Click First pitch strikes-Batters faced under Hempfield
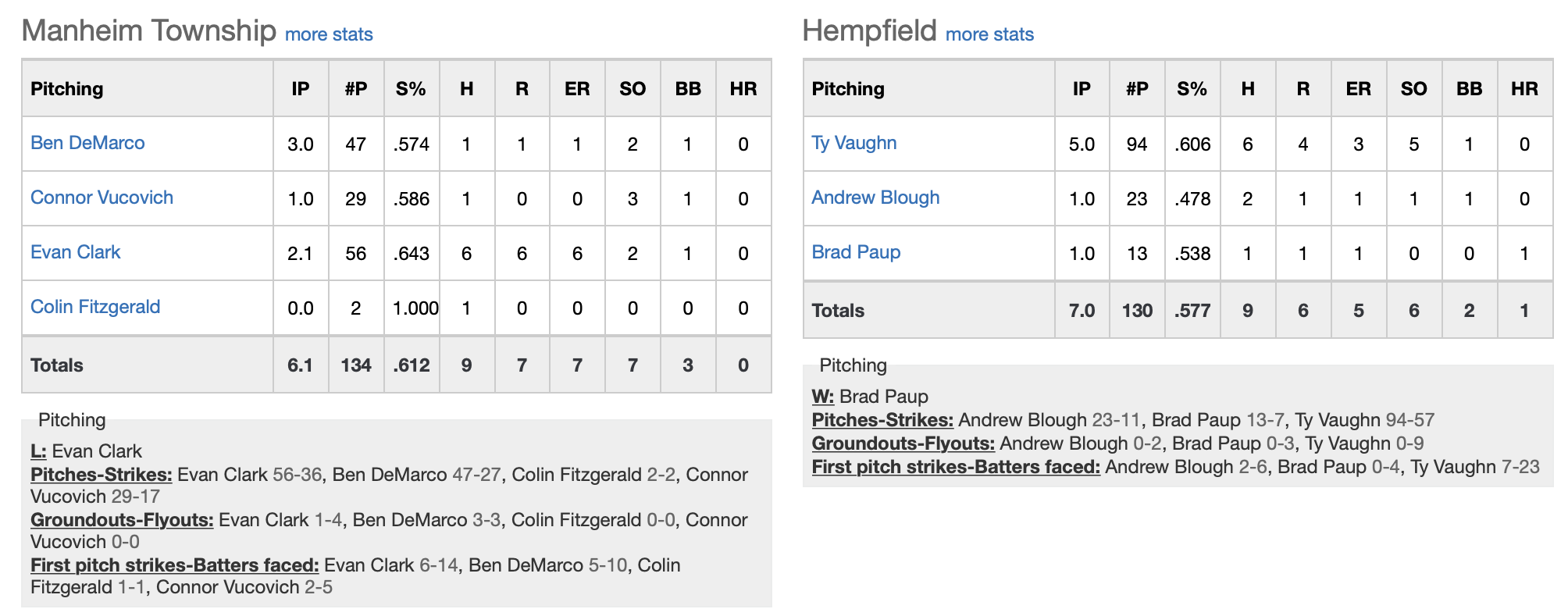Image resolution: width=1568 pixels, height=609 pixels. pos(956,467)
